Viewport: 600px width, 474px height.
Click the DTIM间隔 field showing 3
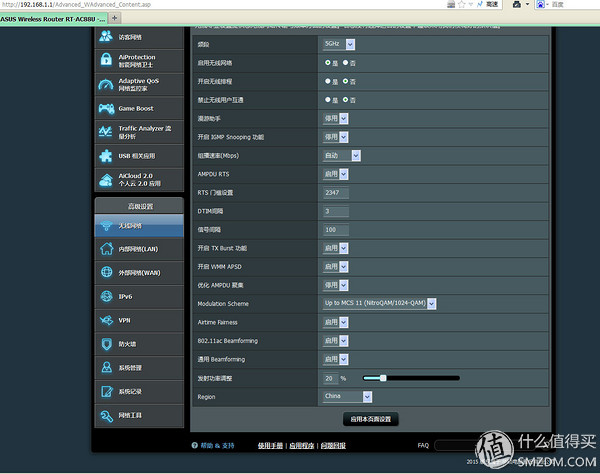336,211
